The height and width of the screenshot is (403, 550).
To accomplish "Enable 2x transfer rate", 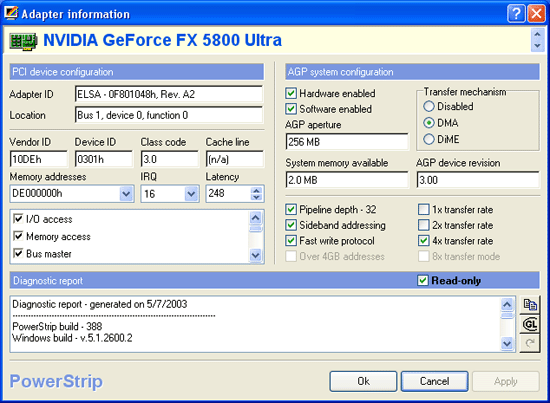I will (423, 225).
